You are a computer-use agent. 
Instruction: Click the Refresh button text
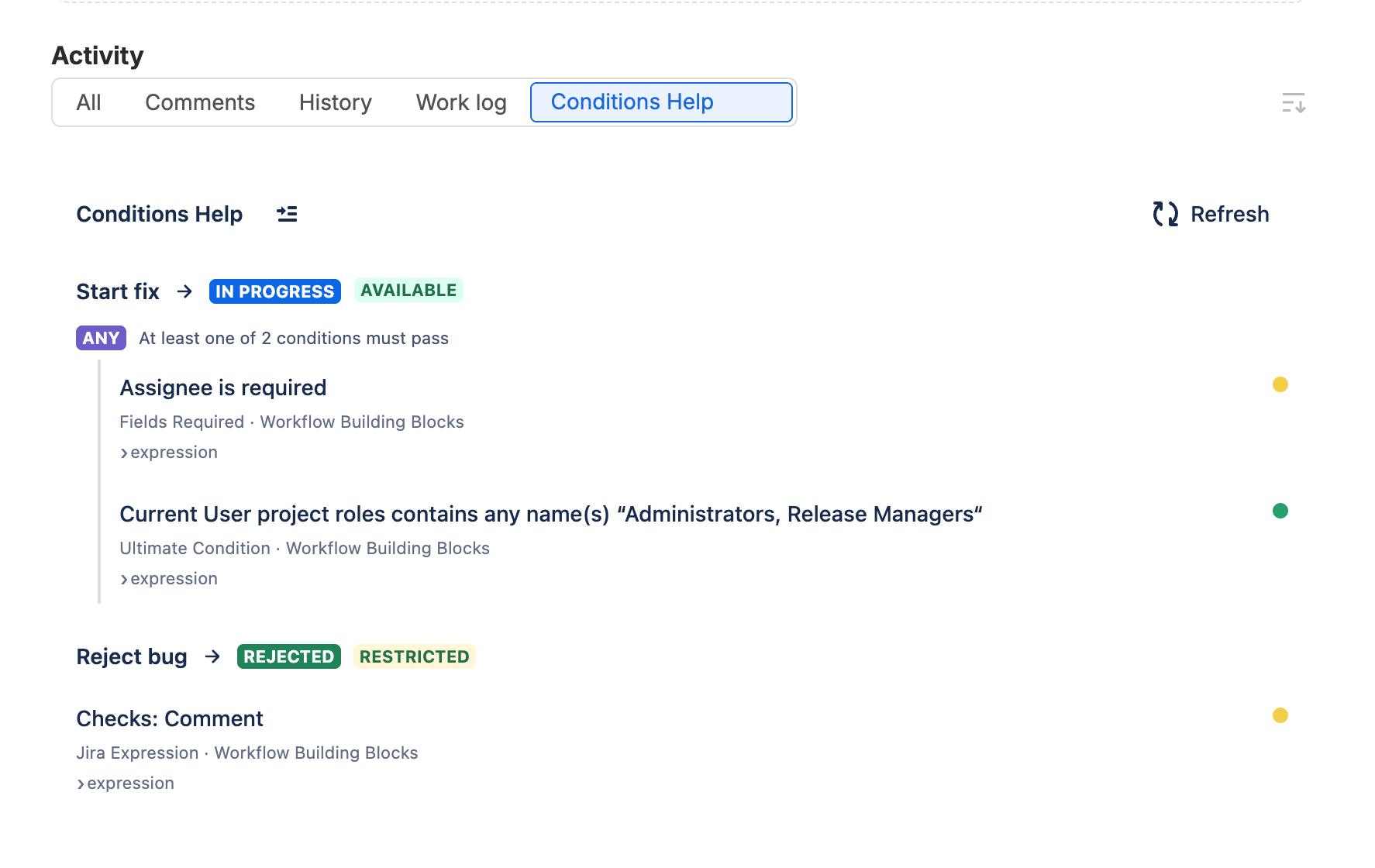(1229, 214)
